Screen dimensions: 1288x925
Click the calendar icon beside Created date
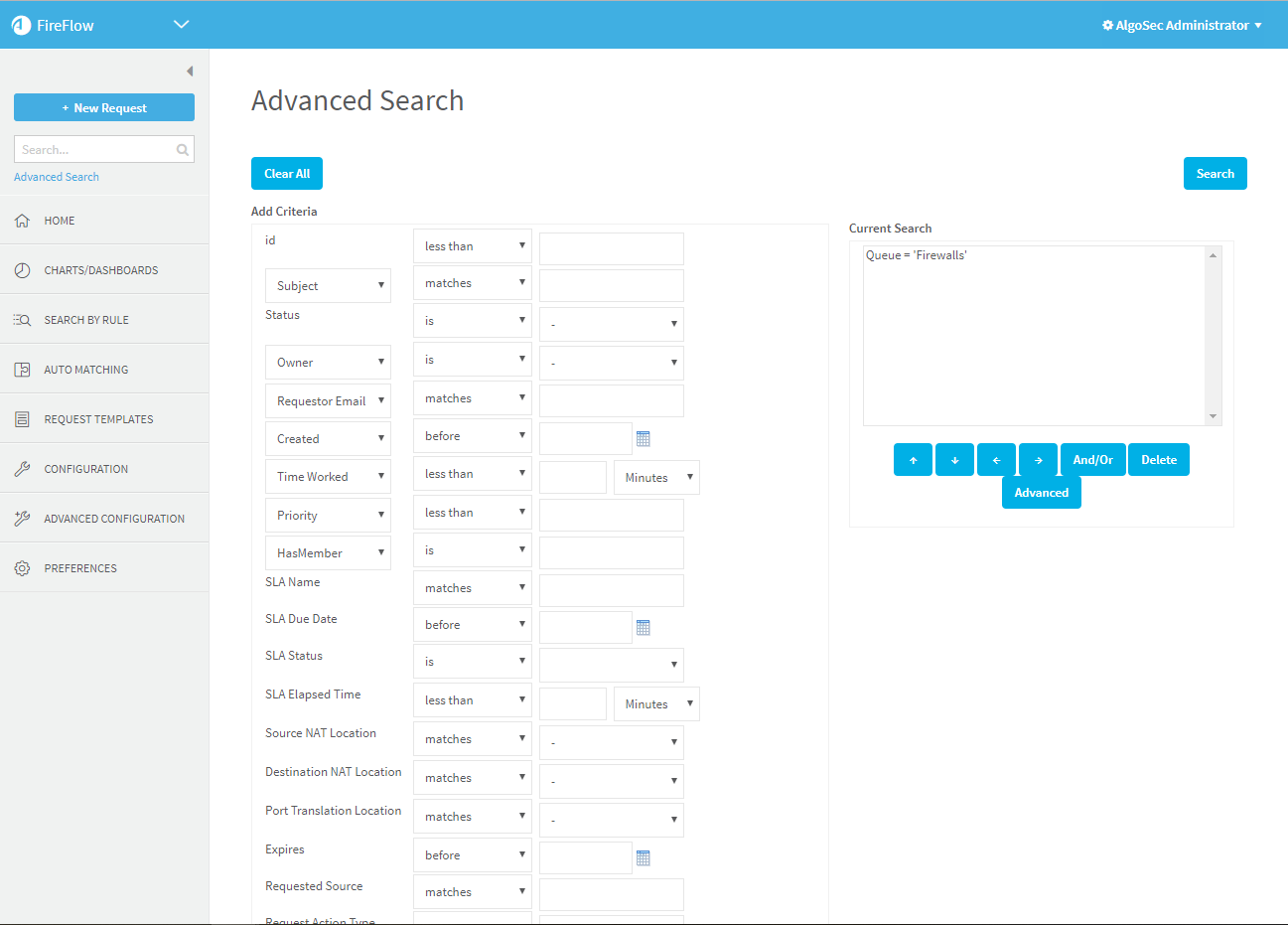tap(643, 438)
